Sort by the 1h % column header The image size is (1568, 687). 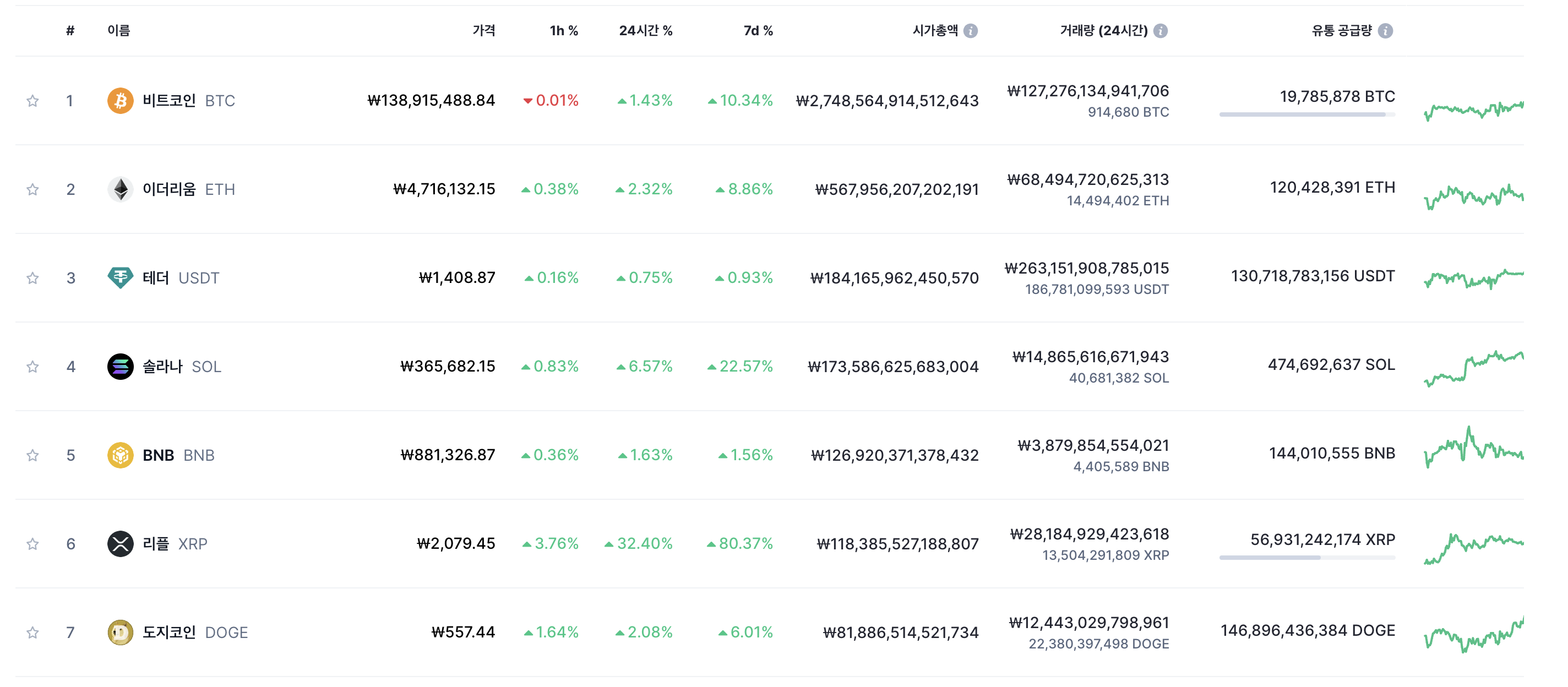point(564,30)
